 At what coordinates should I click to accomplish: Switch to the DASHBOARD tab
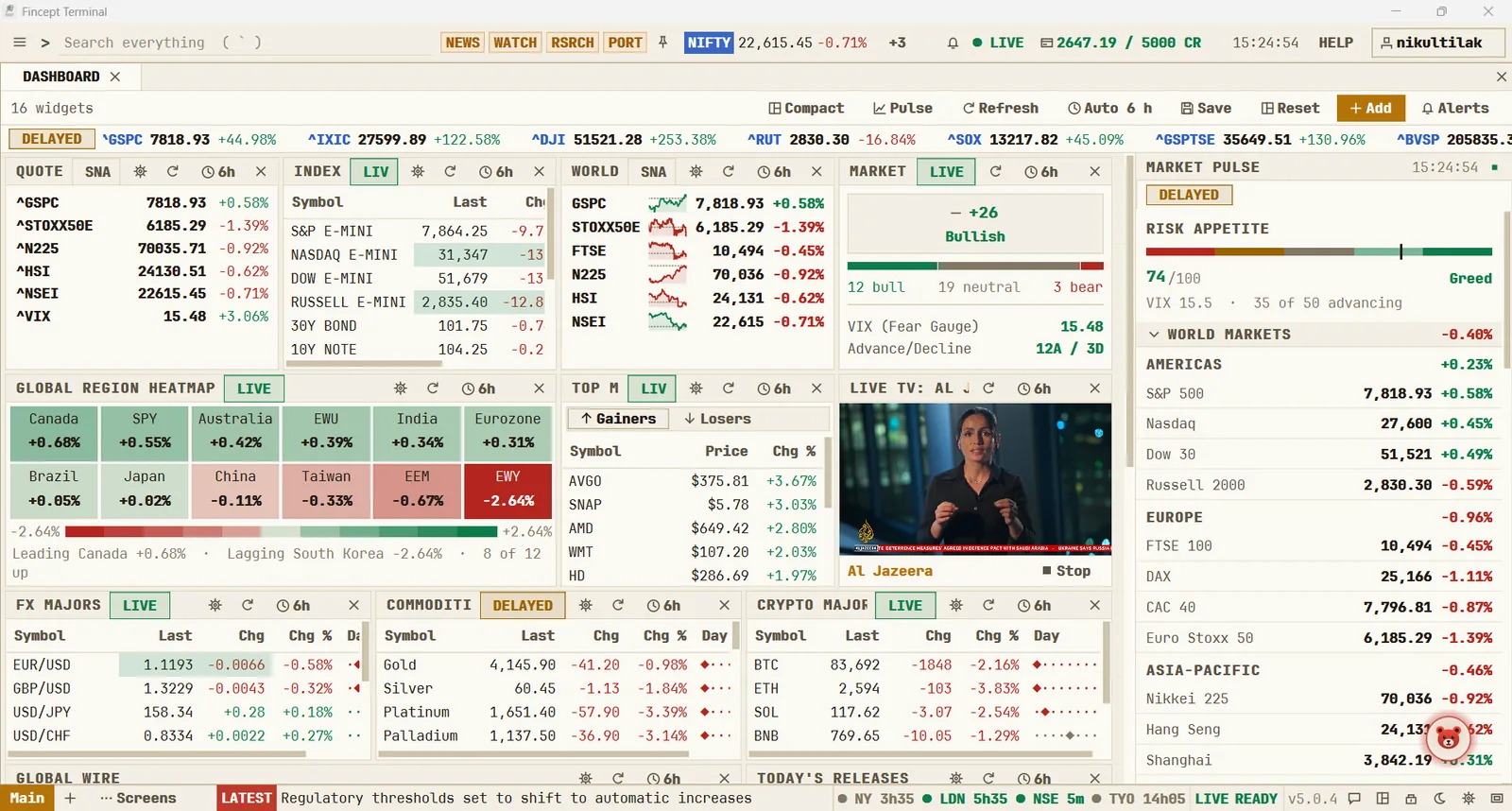pyautogui.click(x=61, y=77)
